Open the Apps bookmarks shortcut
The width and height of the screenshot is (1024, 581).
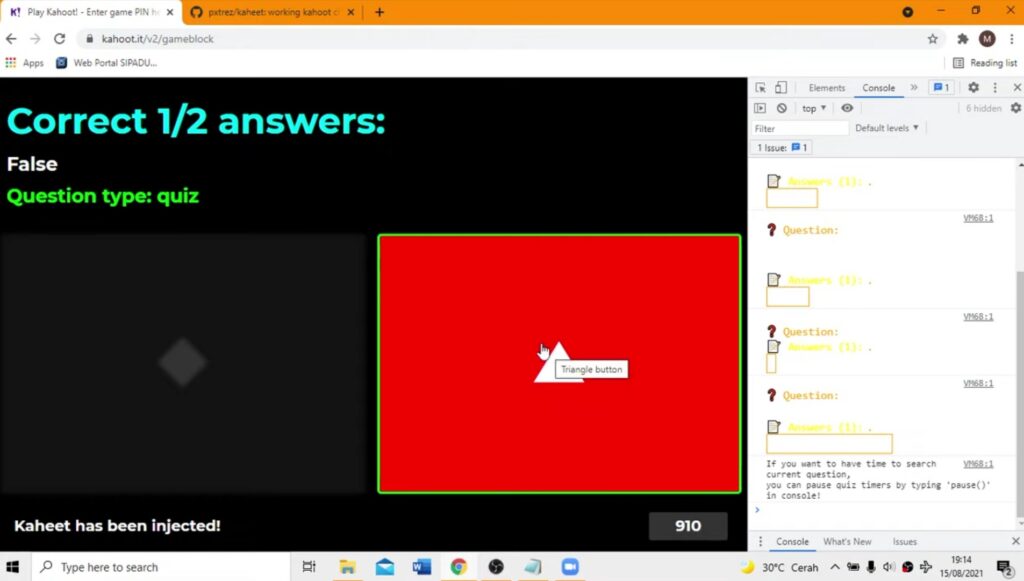pyautogui.click(x=24, y=63)
